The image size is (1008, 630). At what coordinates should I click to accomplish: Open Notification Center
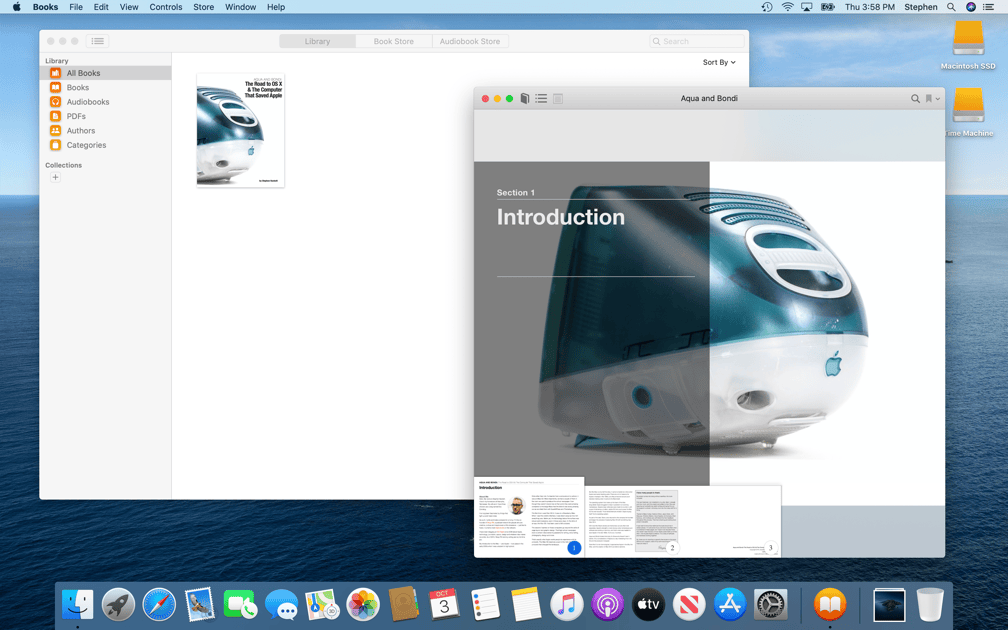pyautogui.click(x=989, y=7)
